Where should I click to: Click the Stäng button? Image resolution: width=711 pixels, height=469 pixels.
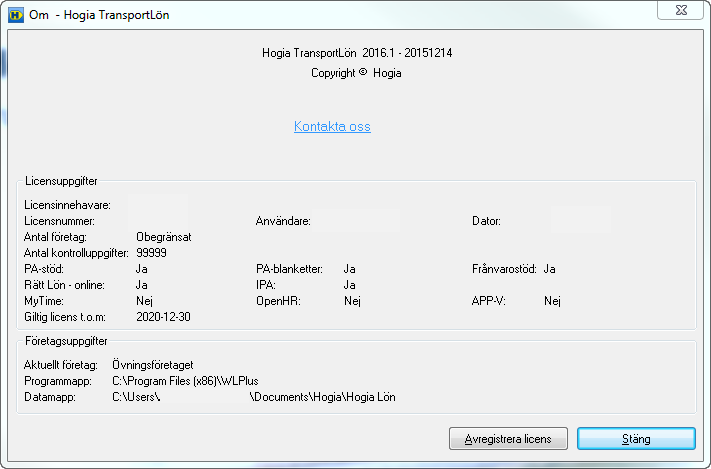(636, 439)
